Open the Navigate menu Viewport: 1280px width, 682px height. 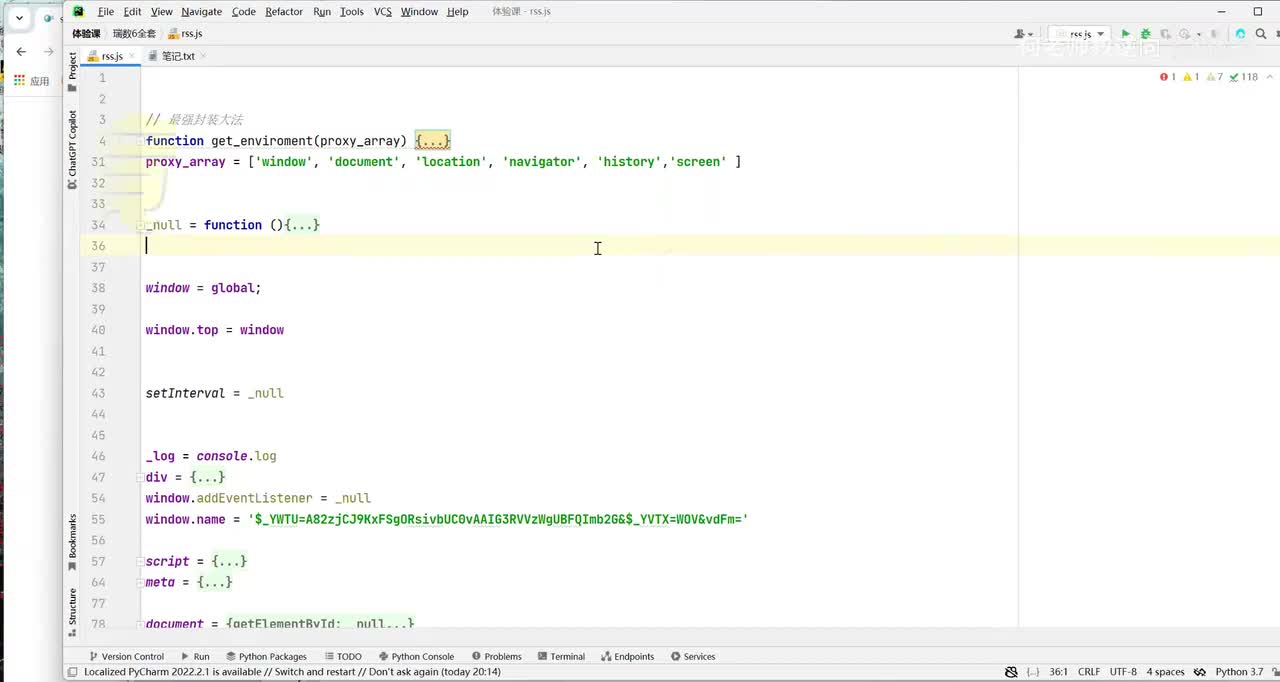point(202,12)
